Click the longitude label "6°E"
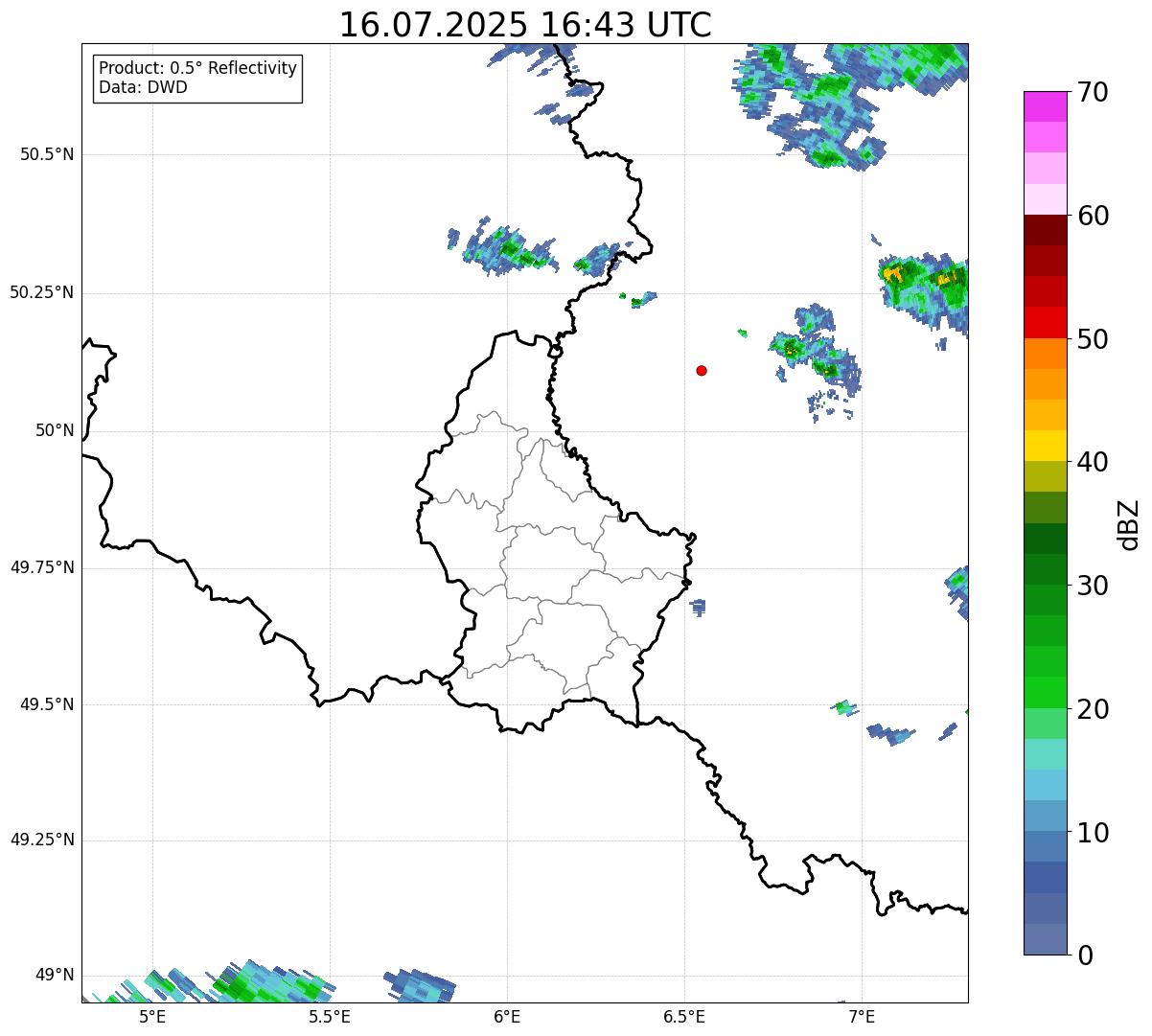1152x1036 pixels. coord(507,1017)
